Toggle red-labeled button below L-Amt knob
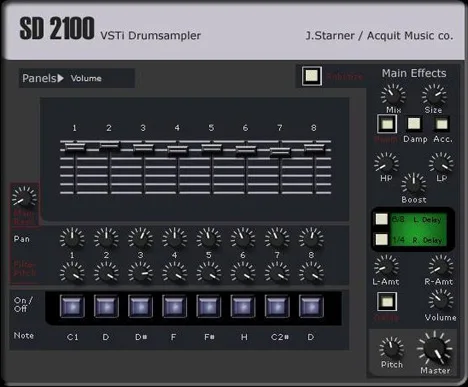Viewport: 468px width, 387px height. tap(387, 301)
